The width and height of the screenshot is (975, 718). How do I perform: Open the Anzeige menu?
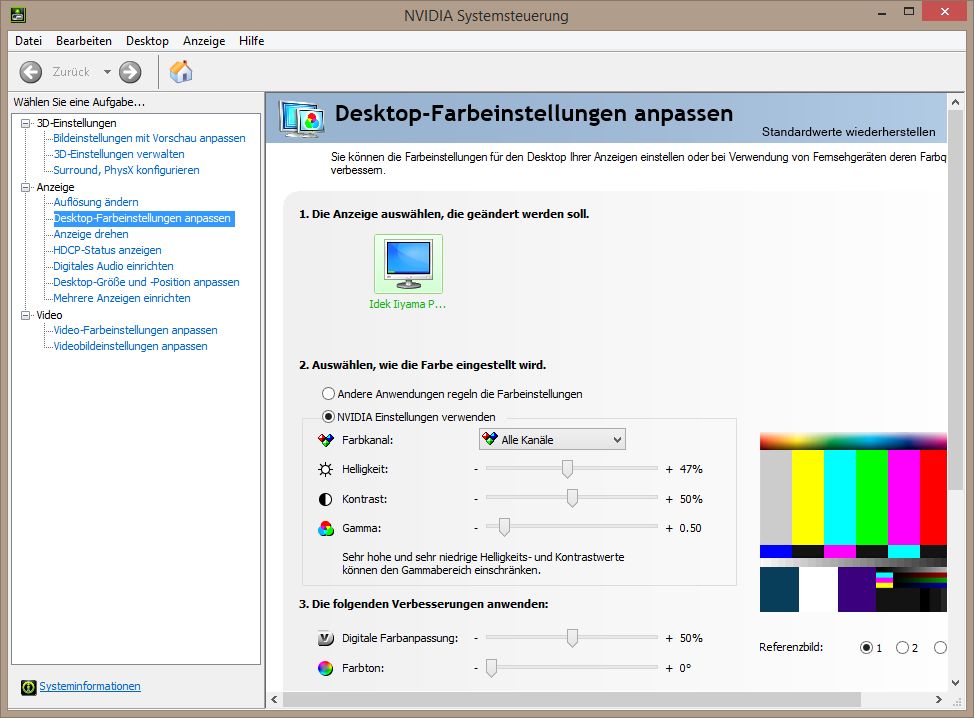point(204,41)
